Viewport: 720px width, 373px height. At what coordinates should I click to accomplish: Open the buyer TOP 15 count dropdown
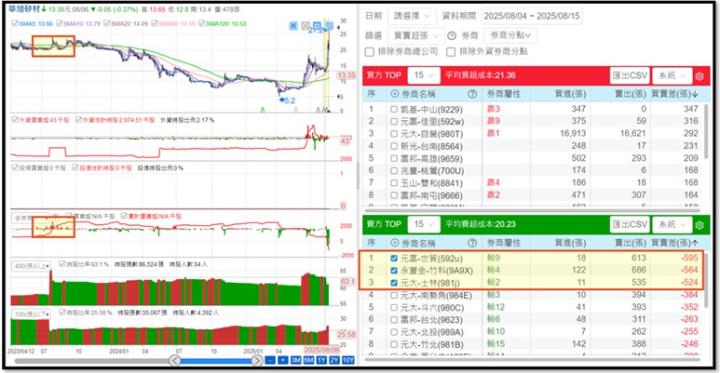coord(424,75)
